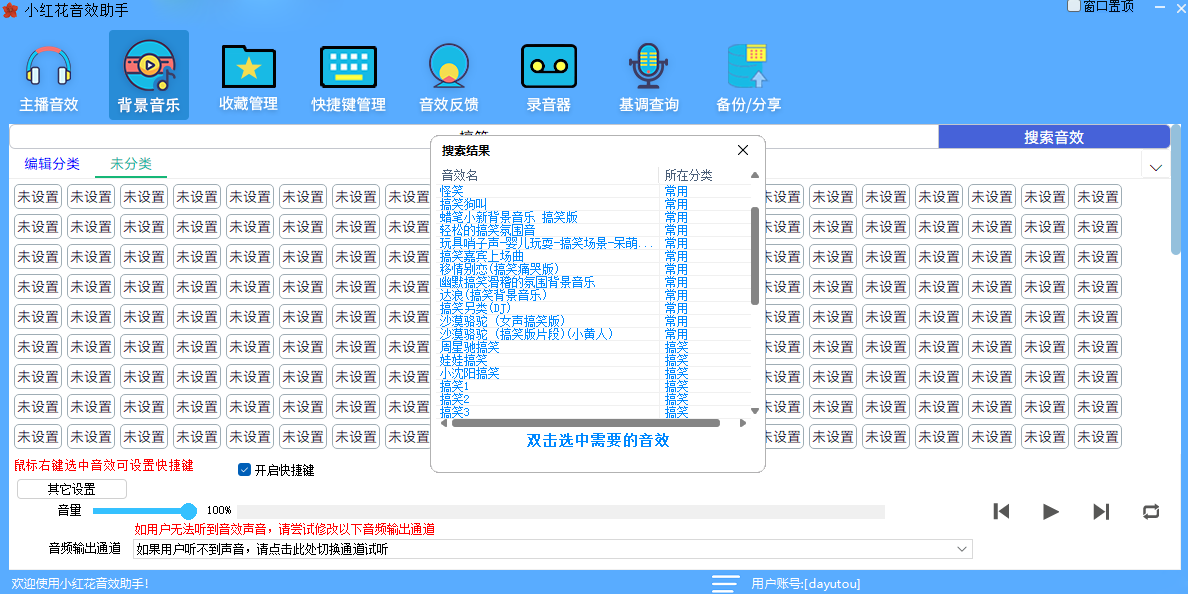Expand the 音频输出通道 dropdown
Image resolution: width=1188 pixels, height=594 pixels.
coord(962,549)
